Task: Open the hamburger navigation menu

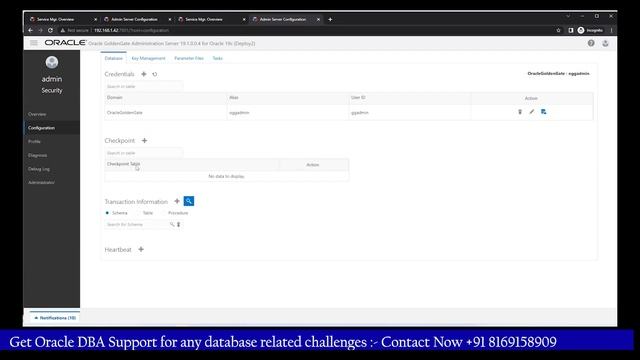Action: pos(33,43)
